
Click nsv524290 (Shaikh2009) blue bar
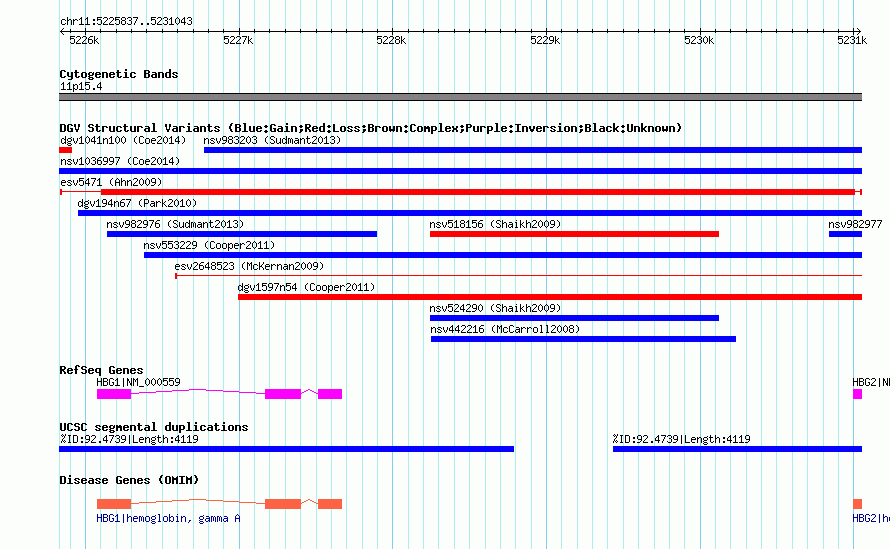pos(574,318)
